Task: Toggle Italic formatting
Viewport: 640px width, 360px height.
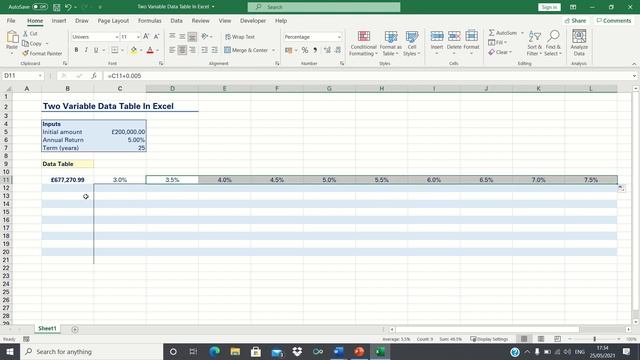Action: point(86,50)
